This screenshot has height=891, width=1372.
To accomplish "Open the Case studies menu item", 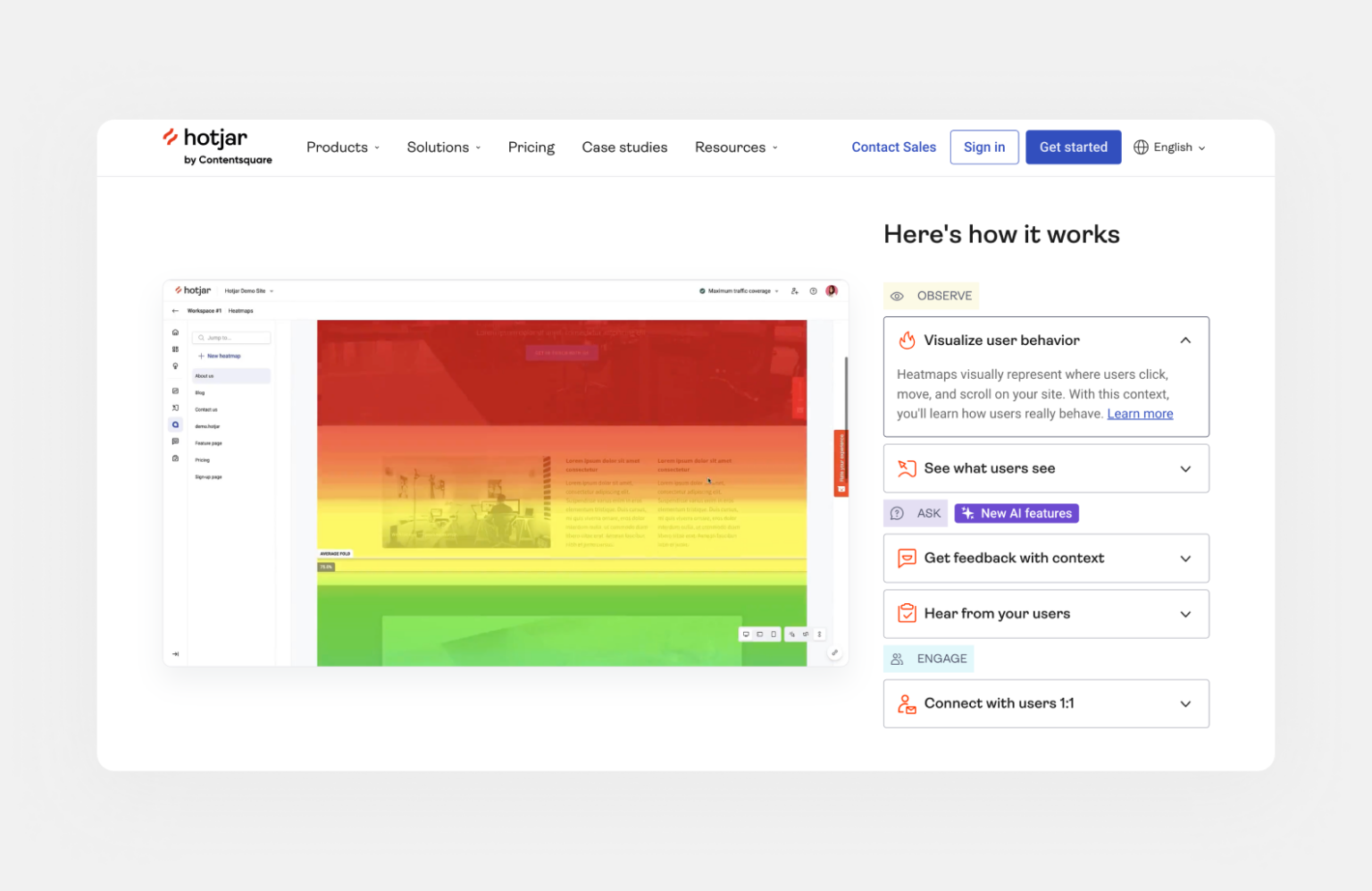I will coord(624,147).
